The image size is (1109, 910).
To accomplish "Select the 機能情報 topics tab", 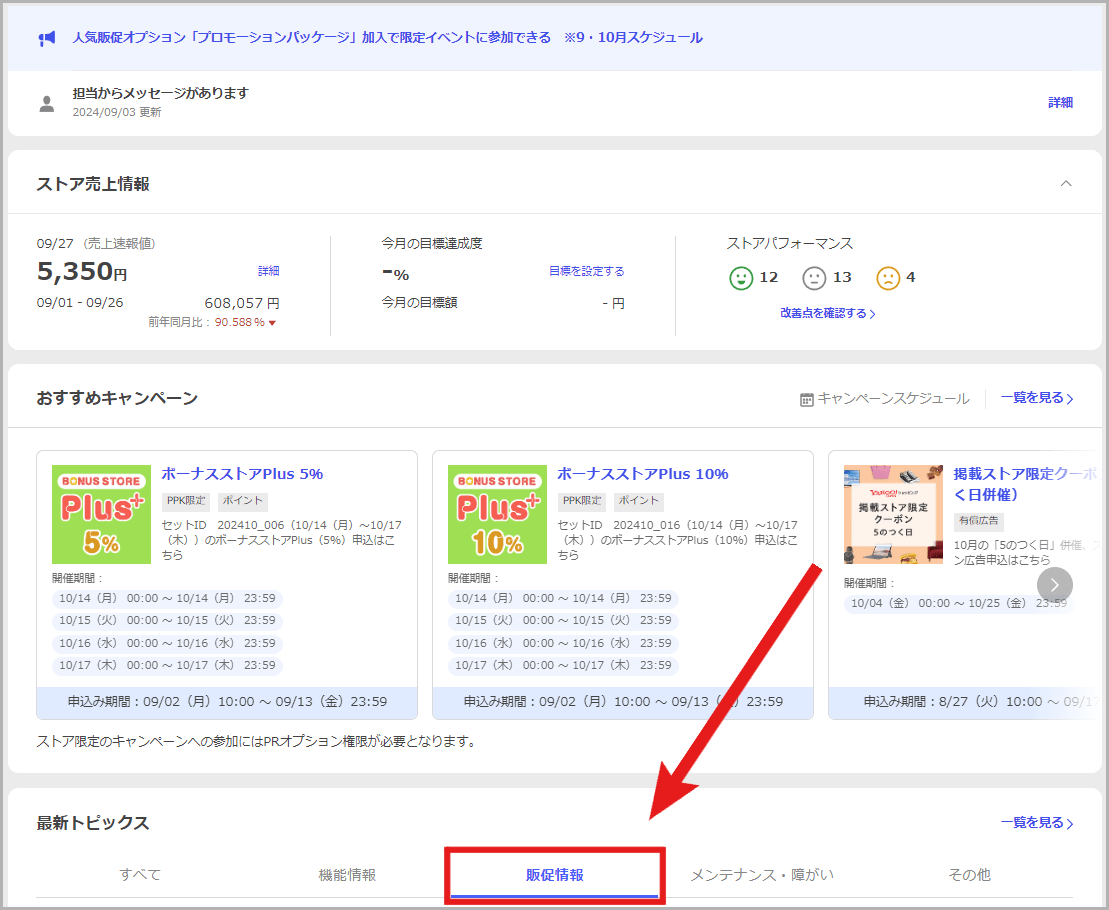I will 347,875.
